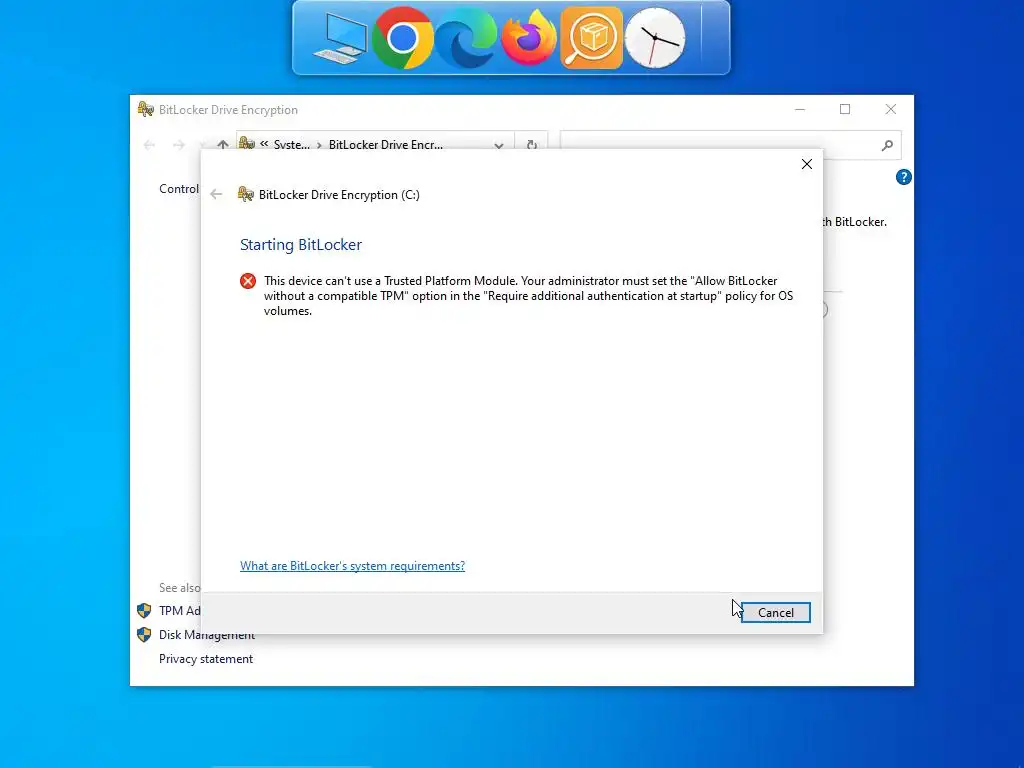Viewport: 1024px width, 768px height.
Task: Click the red error icon in dialog
Action: (248, 281)
